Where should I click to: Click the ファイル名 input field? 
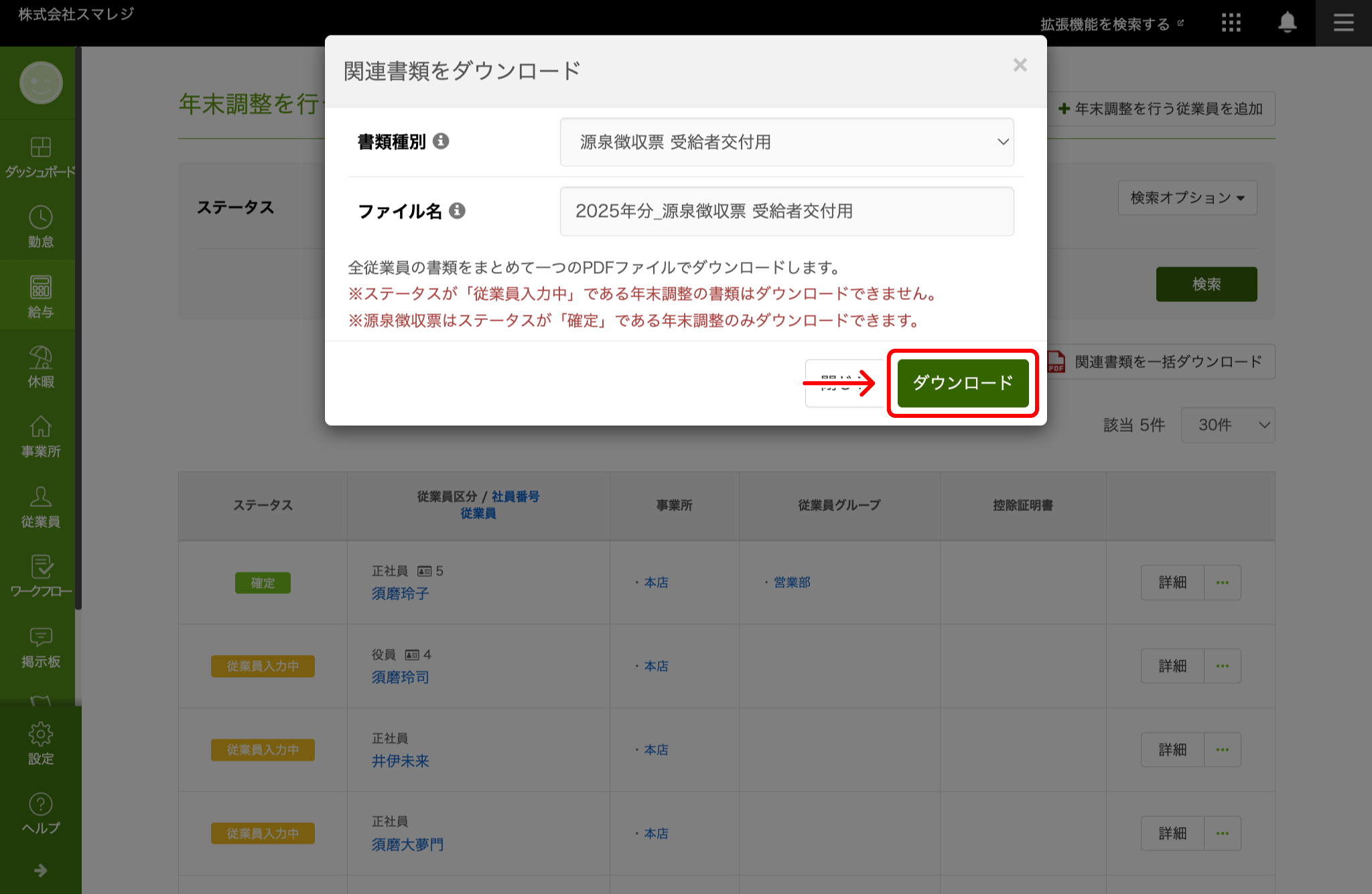pyautogui.click(x=786, y=211)
